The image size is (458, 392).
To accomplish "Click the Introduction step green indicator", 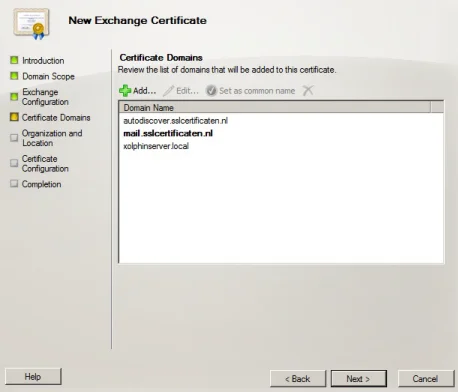I will 14,60.
